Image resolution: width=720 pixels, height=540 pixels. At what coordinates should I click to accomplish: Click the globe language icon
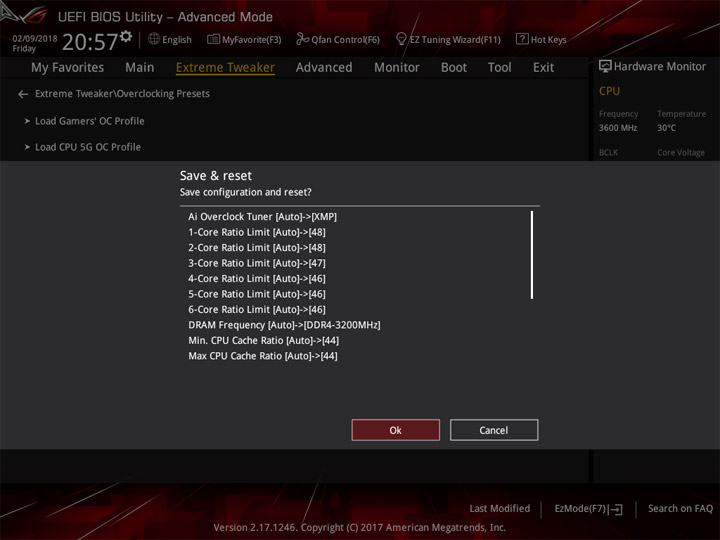[x=154, y=39]
